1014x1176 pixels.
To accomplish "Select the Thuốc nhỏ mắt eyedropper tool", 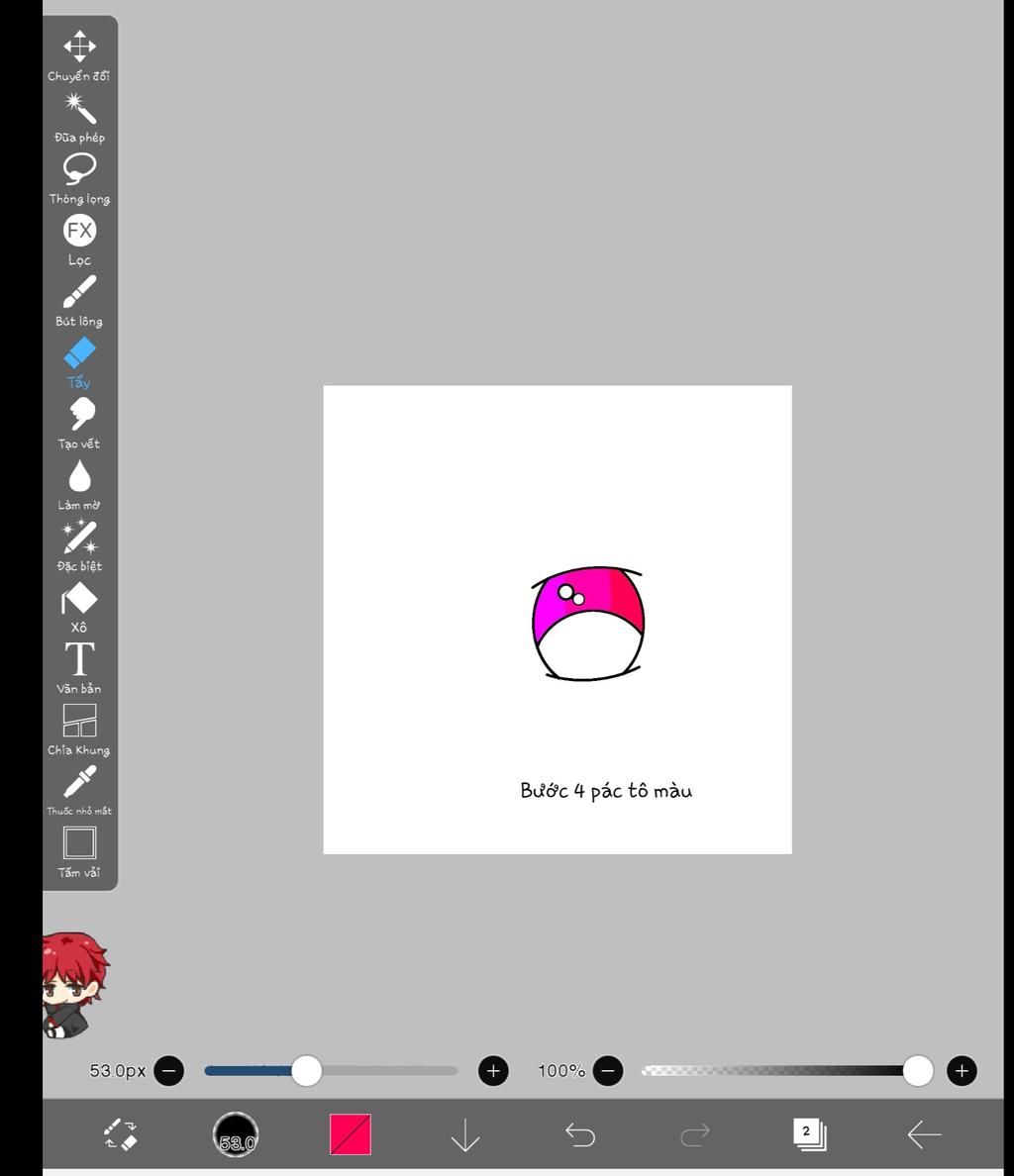I will point(78,782).
